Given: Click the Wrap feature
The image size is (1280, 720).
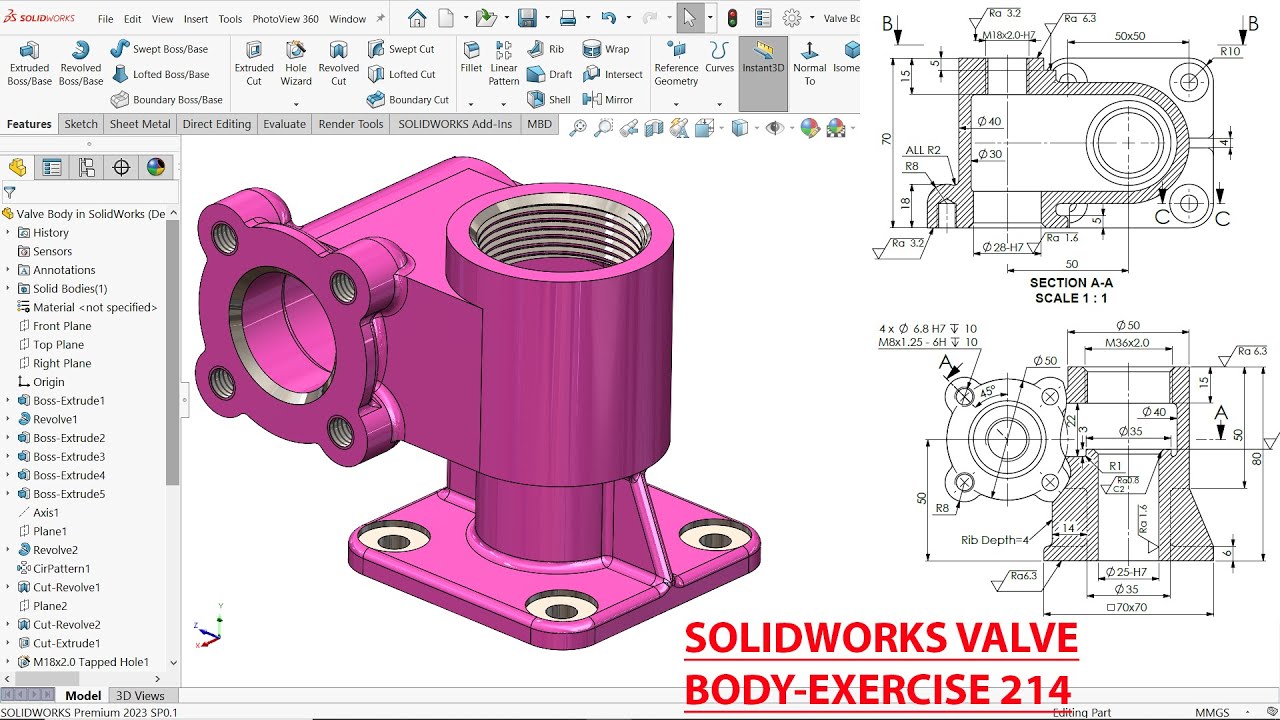Looking at the screenshot, I should pyautogui.click(x=606, y=49).
